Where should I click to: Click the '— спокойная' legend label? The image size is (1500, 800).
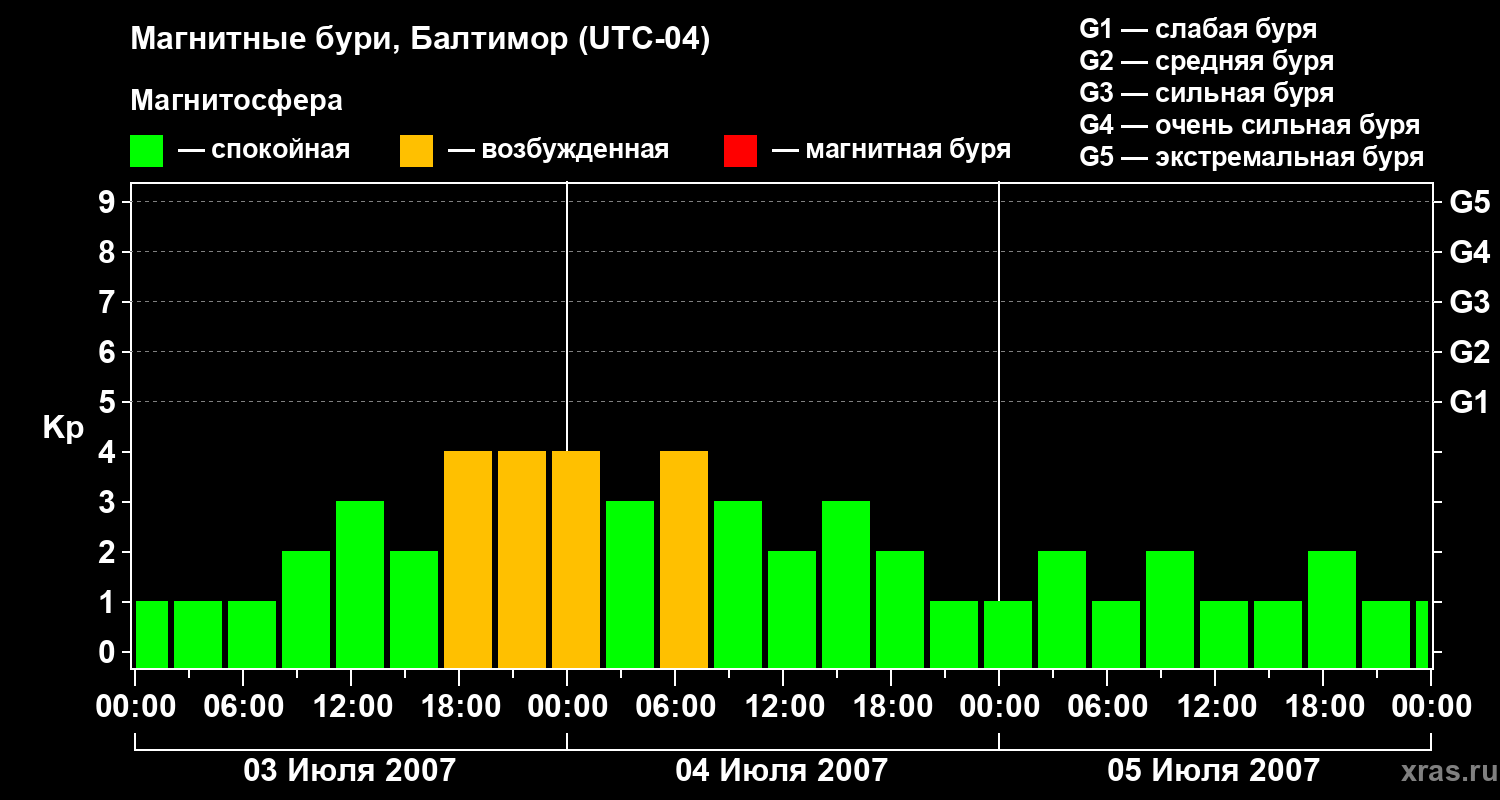pyautogui.click(x=264, y=150)
